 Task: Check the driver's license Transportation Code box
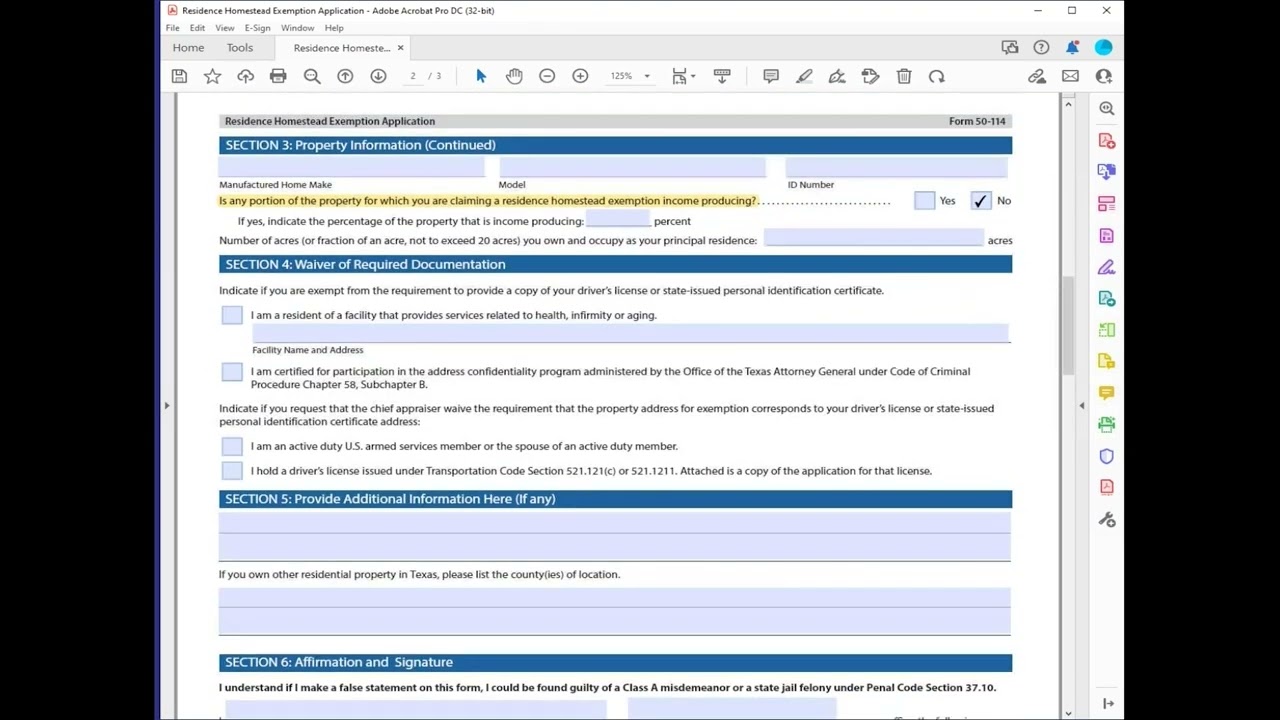click(x=232, y=471)
